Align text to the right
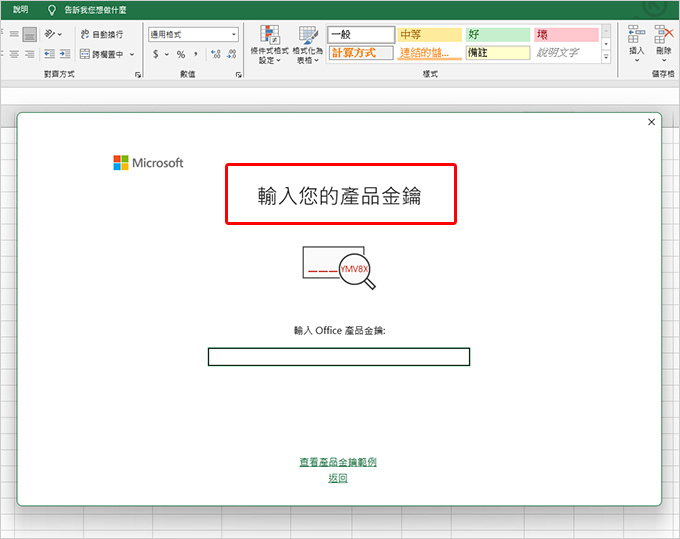 coord(29,54)
